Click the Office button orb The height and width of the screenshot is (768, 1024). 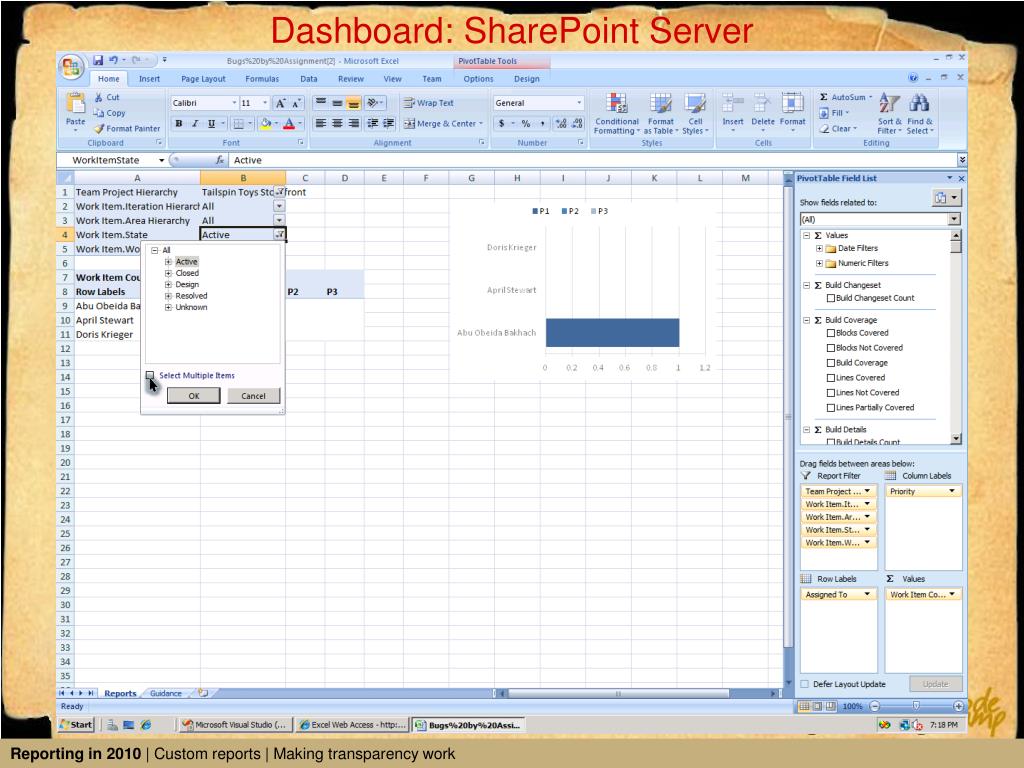71,67
